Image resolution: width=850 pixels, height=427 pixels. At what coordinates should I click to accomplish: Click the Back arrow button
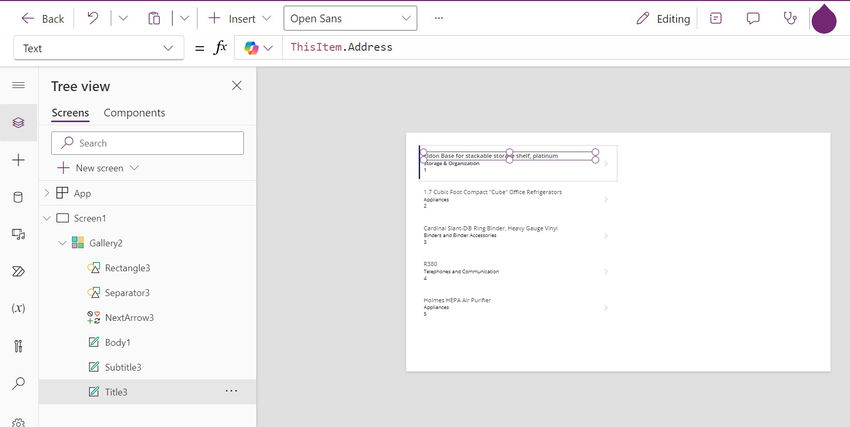tap(42, 18)
